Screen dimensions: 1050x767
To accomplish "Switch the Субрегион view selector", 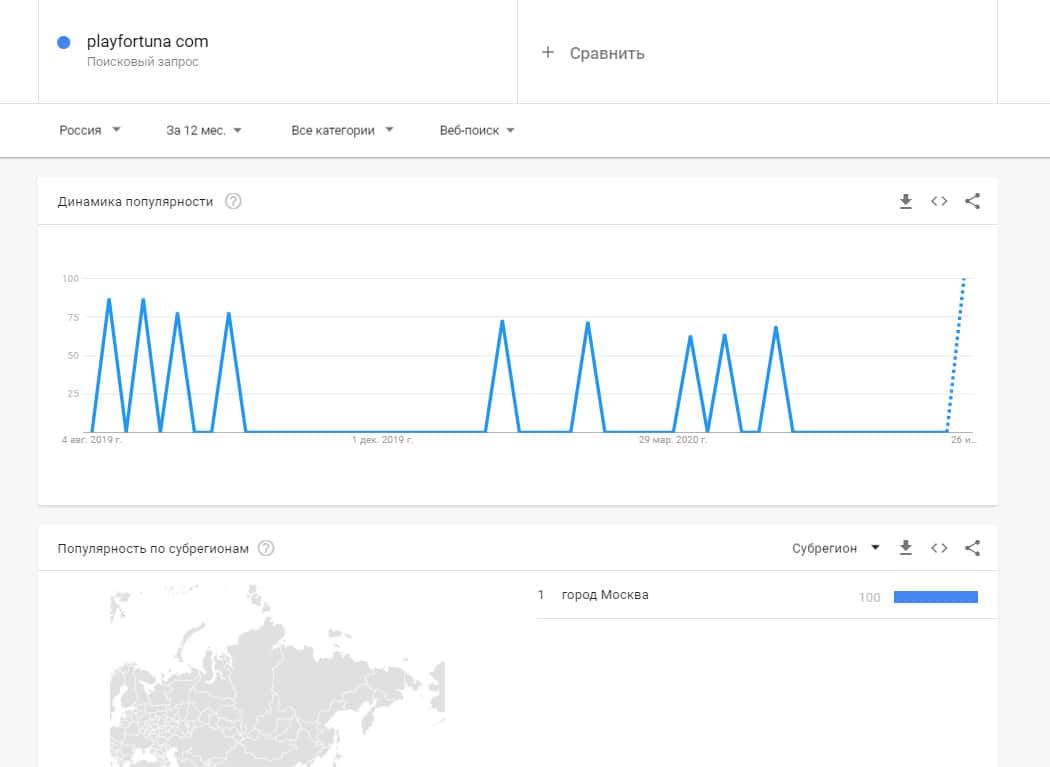I will click(836, 548).
